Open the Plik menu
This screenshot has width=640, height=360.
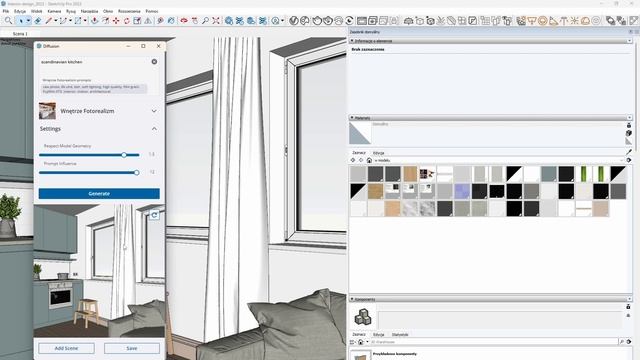click(6, 11)
